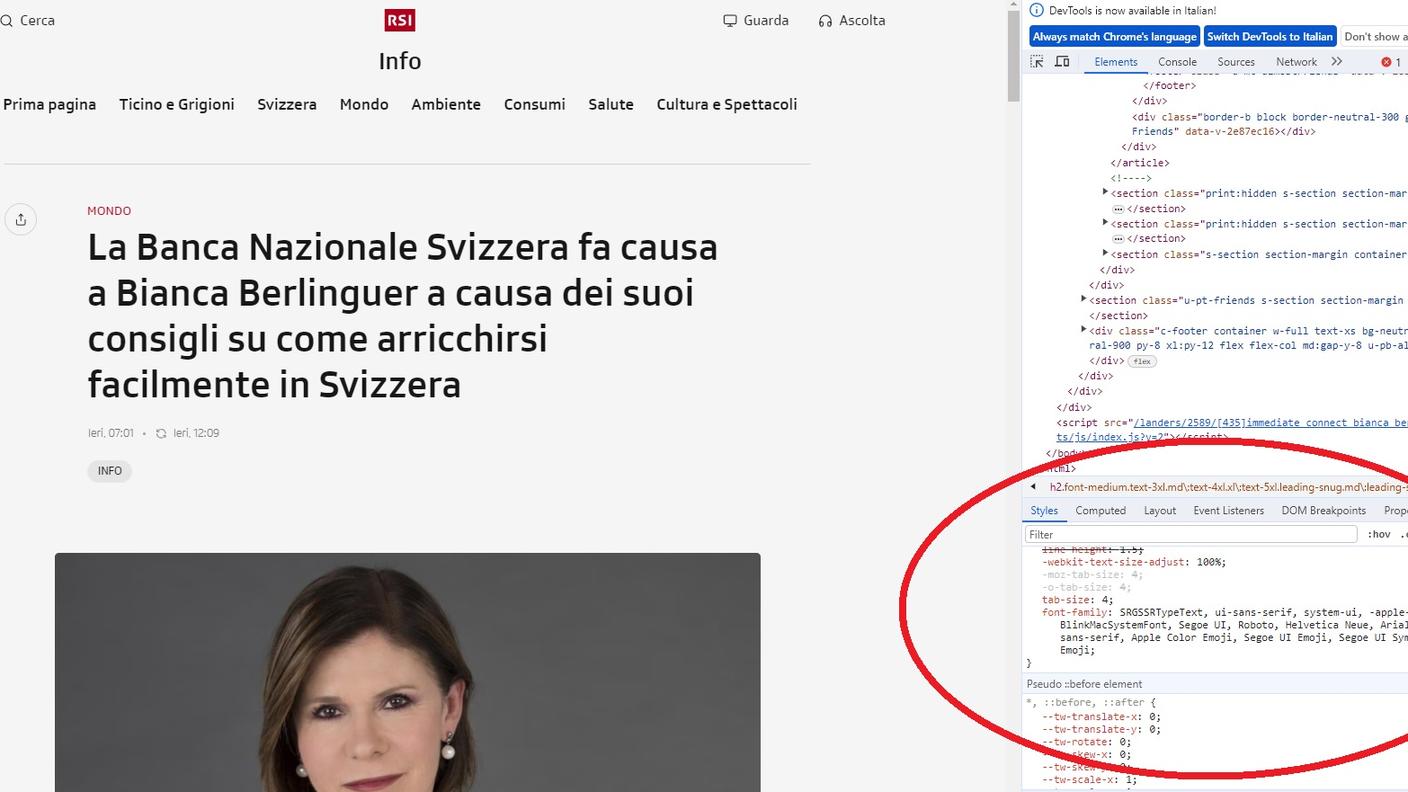The width and height of the screenshot is (1408, 792).
Task: Expand the second print:hidden section node
Action: pos(1105,223)
